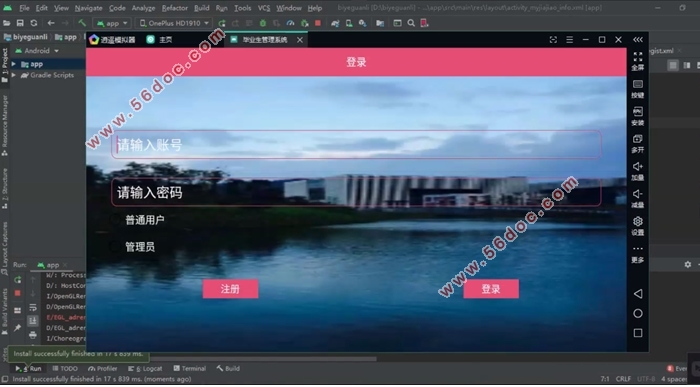Collapse emulator sidebar with the <<< icon
This screenshot has width=700, height=387.
(638, 40)
